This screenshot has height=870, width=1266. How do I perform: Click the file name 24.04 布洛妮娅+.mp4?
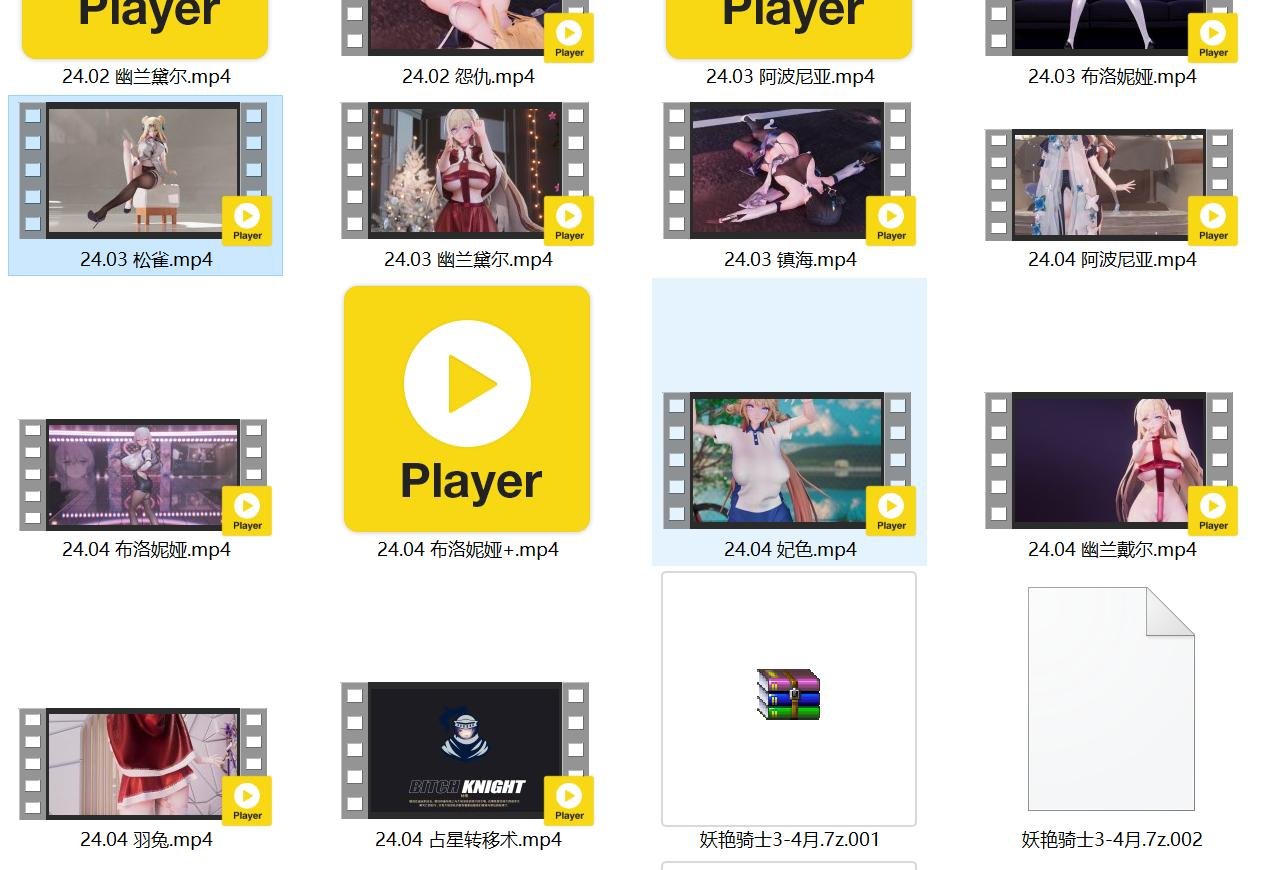[x=468, y=550]
